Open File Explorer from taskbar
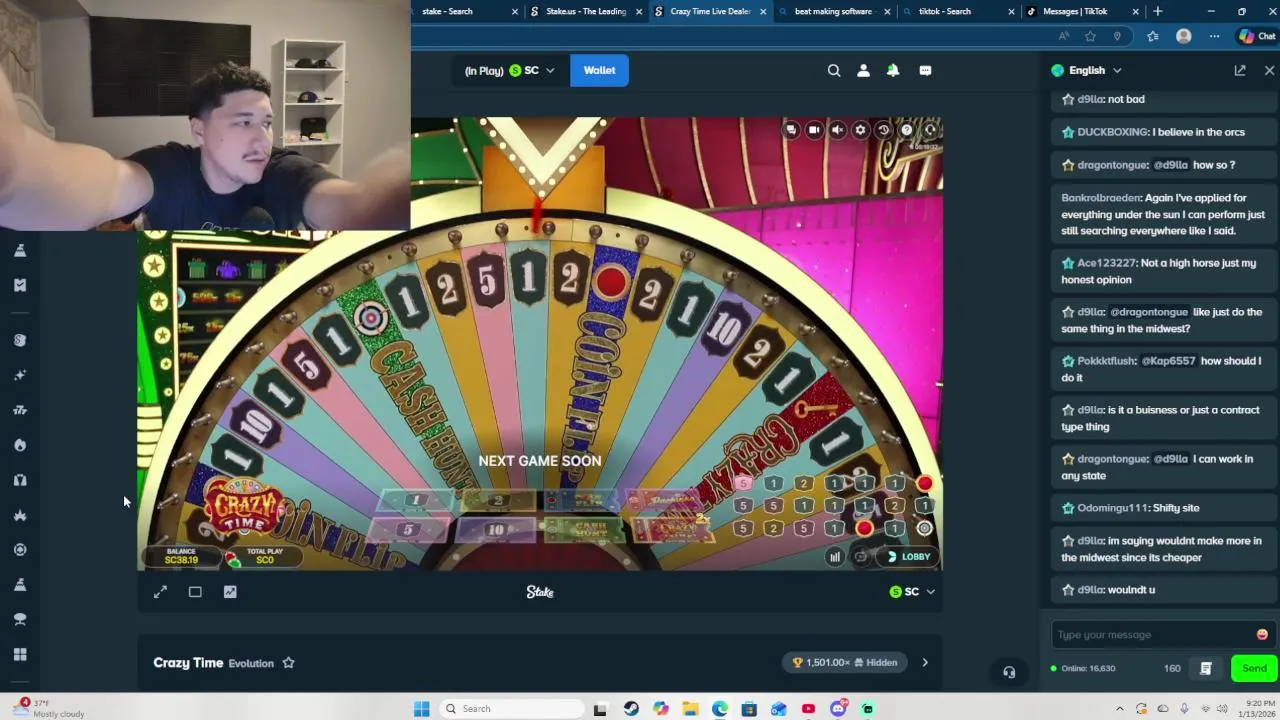Viewport: 1280px width, 720px height. tap(690, 709)
